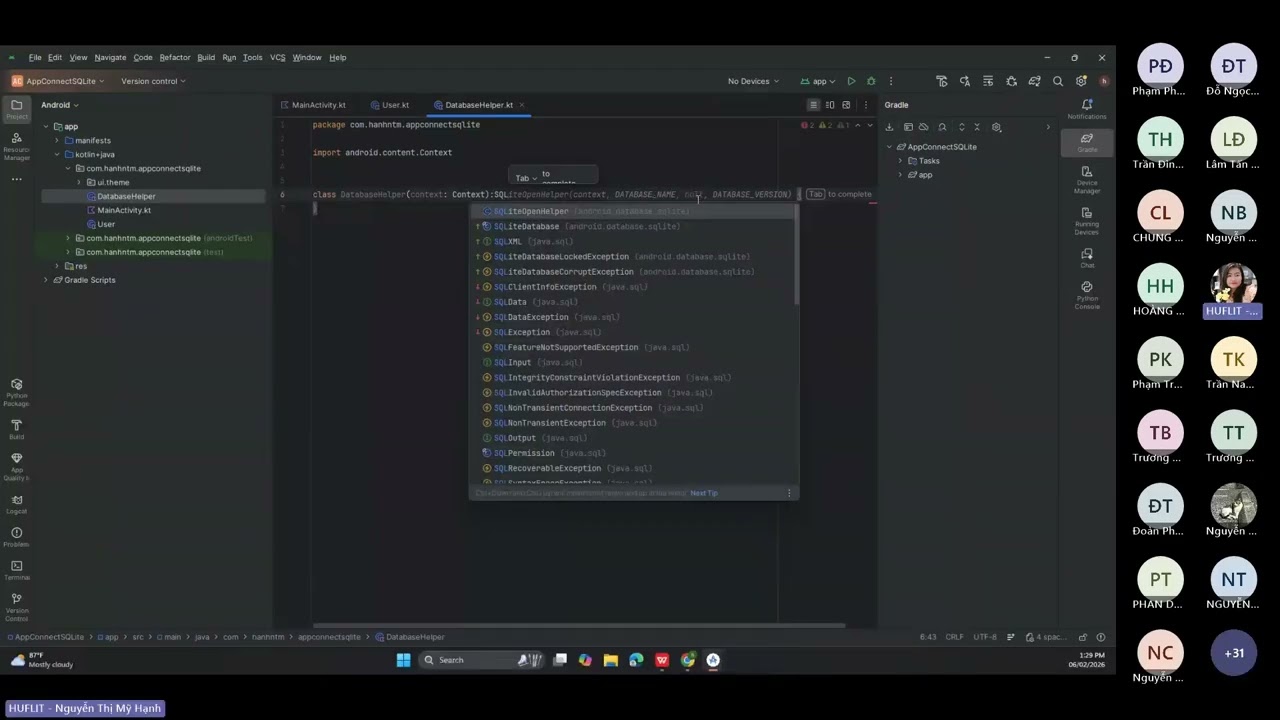Open the Version control dropdown
Screen dimensions: 1280x720
coord(153,81)
